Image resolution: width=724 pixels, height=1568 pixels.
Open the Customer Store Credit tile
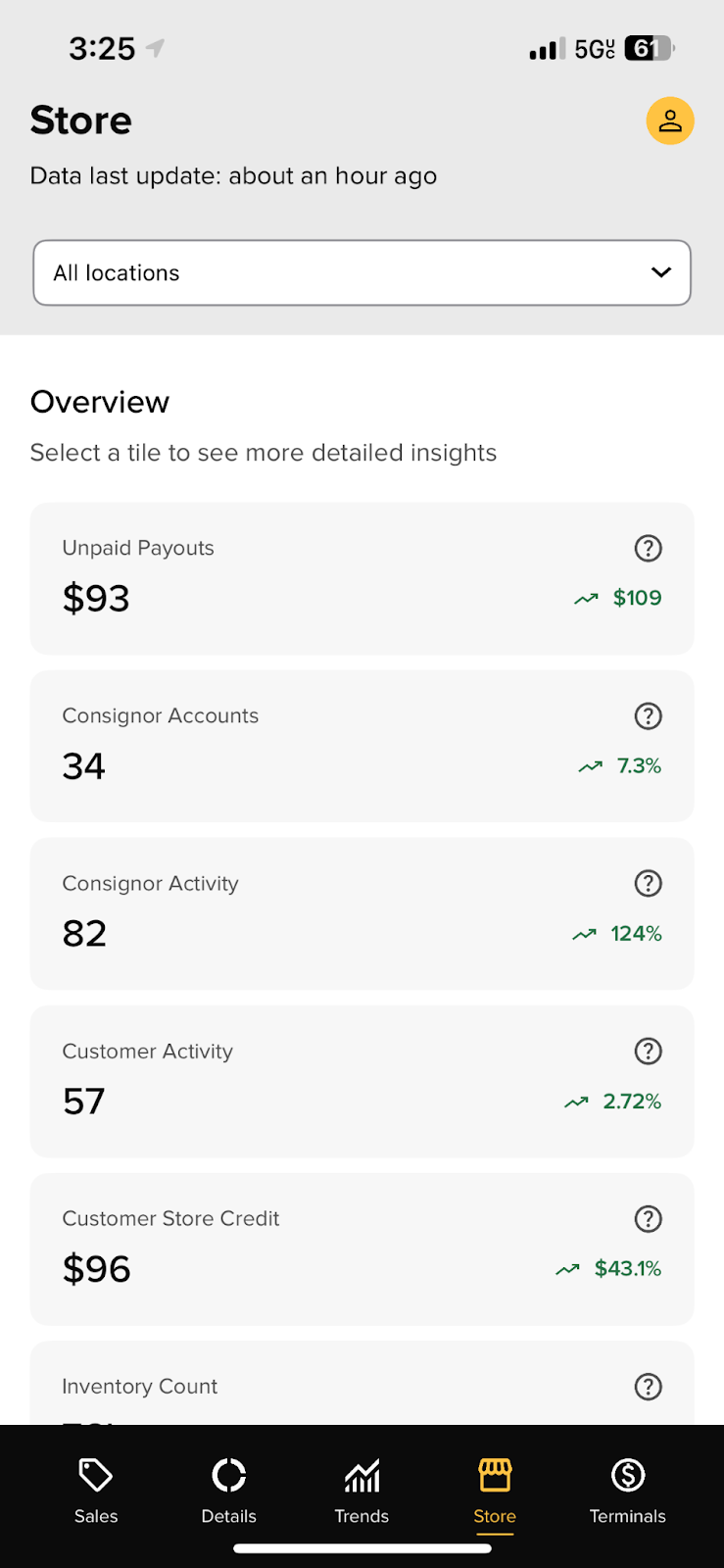coord(362,1249)
